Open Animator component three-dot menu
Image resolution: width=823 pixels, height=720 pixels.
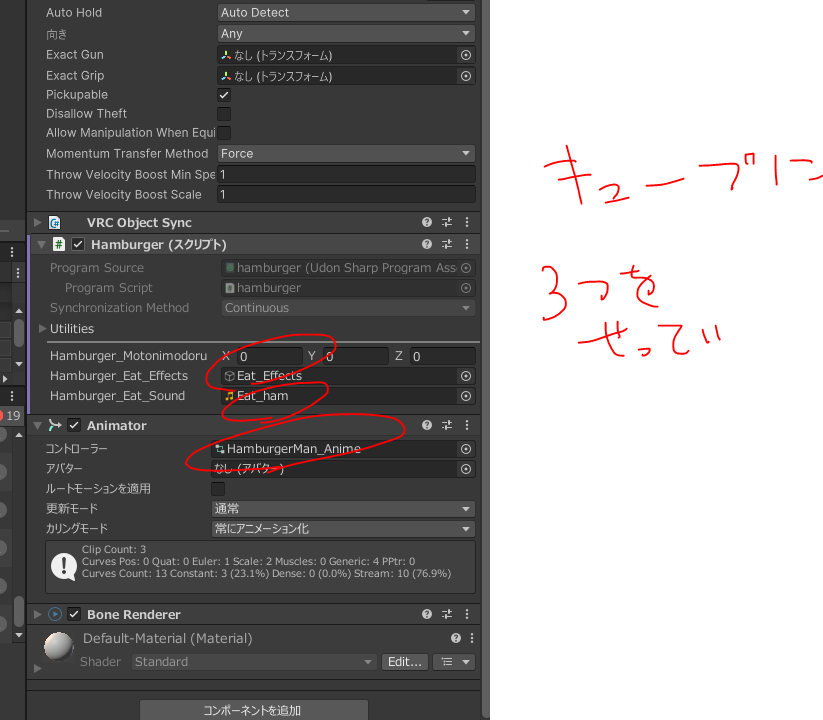[x=466, y=425]
